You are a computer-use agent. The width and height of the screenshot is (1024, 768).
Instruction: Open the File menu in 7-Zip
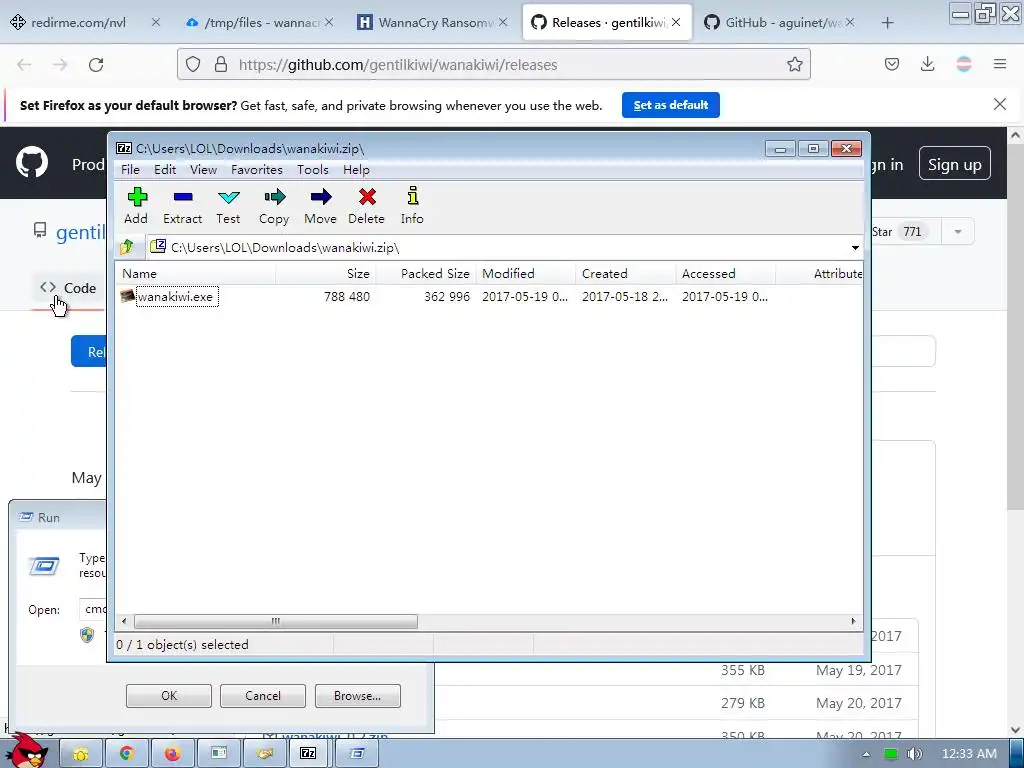tap(130, 170)
